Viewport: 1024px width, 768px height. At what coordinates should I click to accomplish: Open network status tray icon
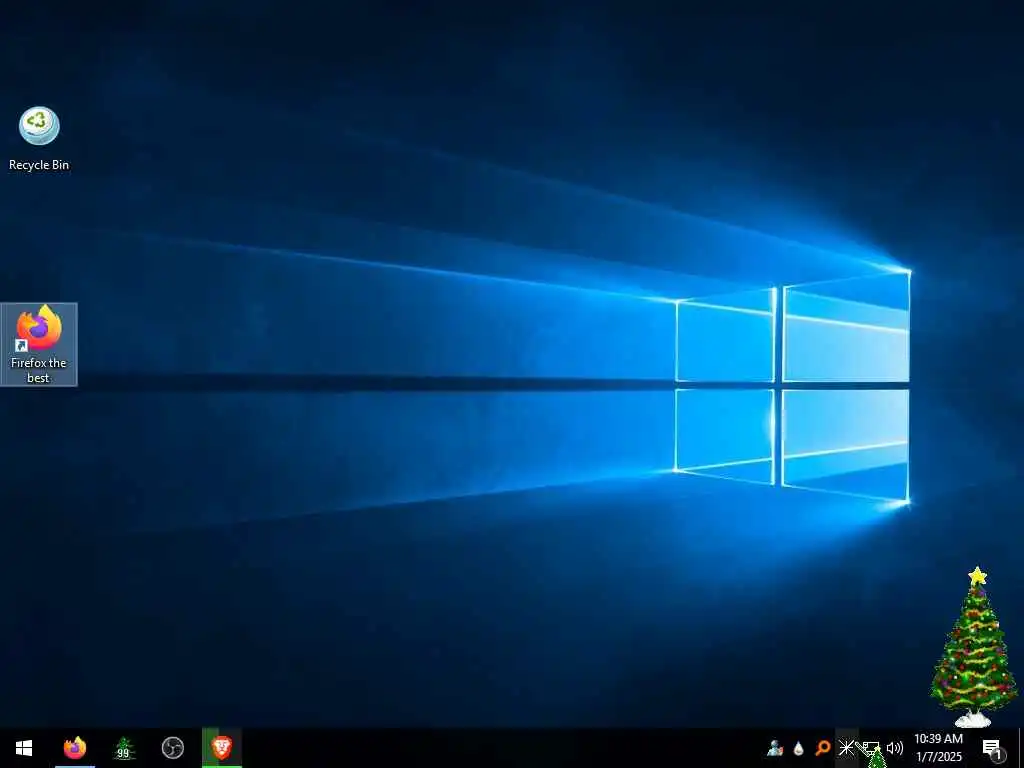tap(871, 748)
